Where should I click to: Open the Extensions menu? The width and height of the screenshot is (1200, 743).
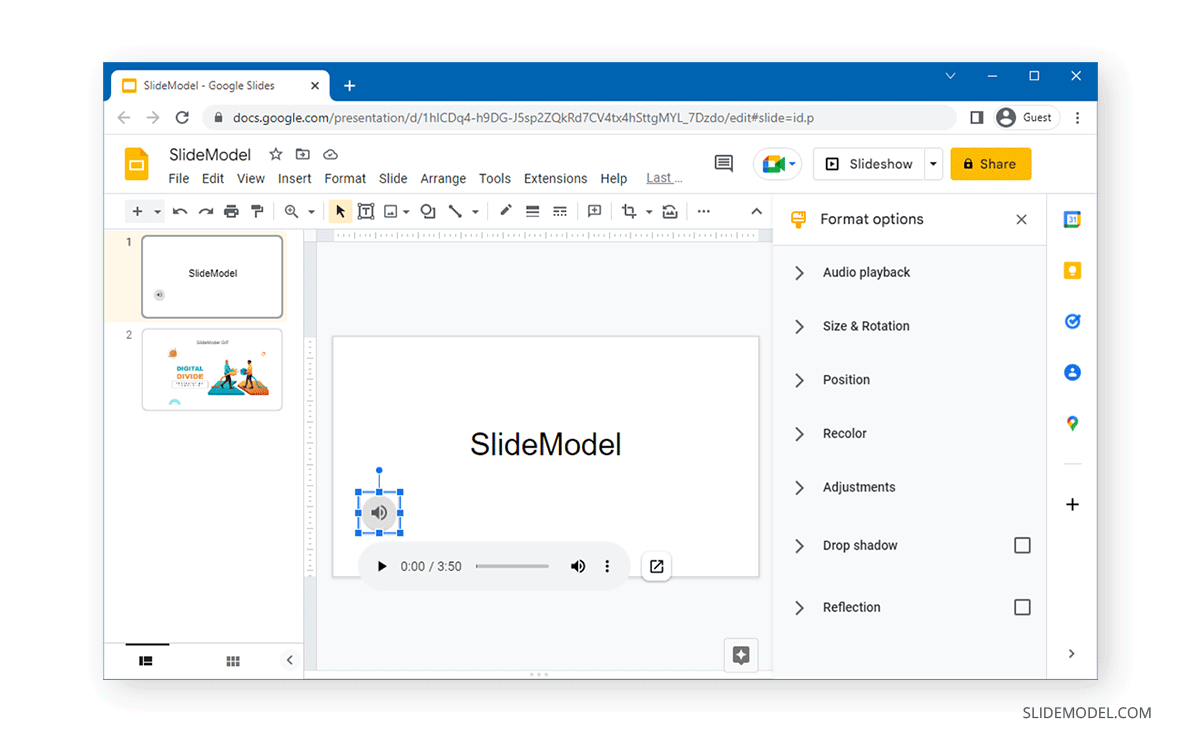pos(555,178)
